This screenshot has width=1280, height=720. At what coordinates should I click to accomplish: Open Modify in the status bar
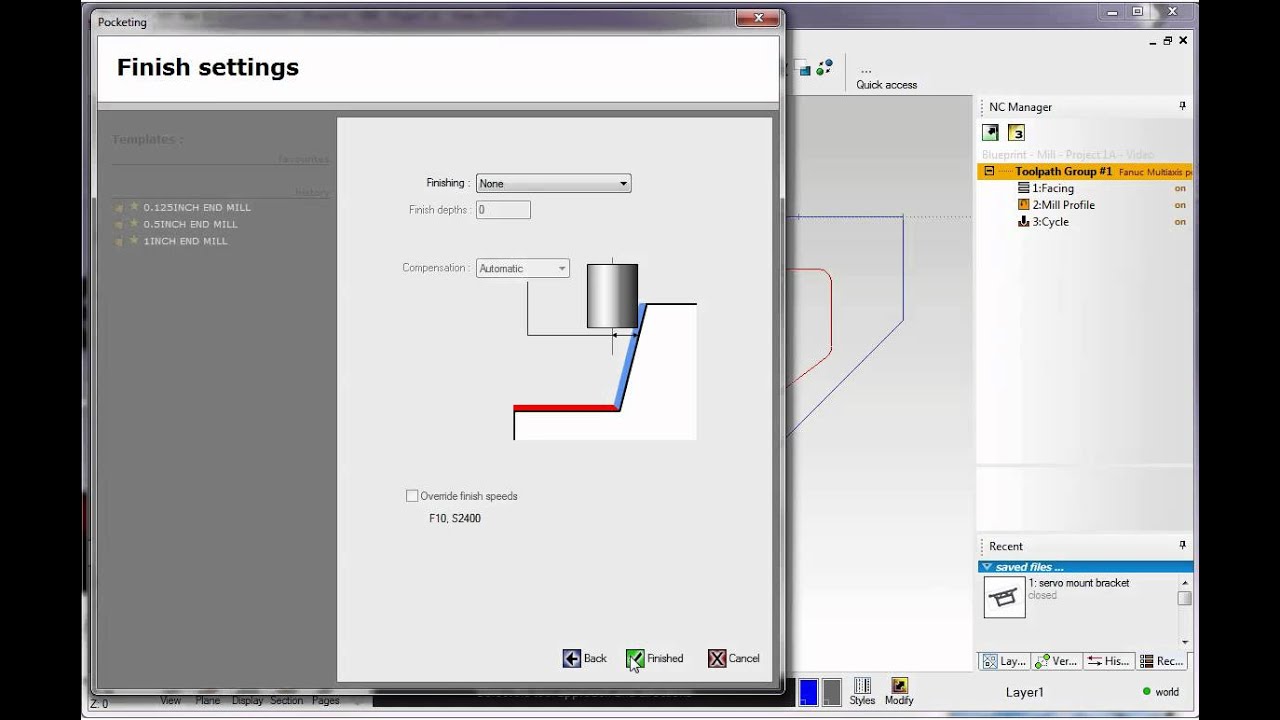[x=899, y=692]
